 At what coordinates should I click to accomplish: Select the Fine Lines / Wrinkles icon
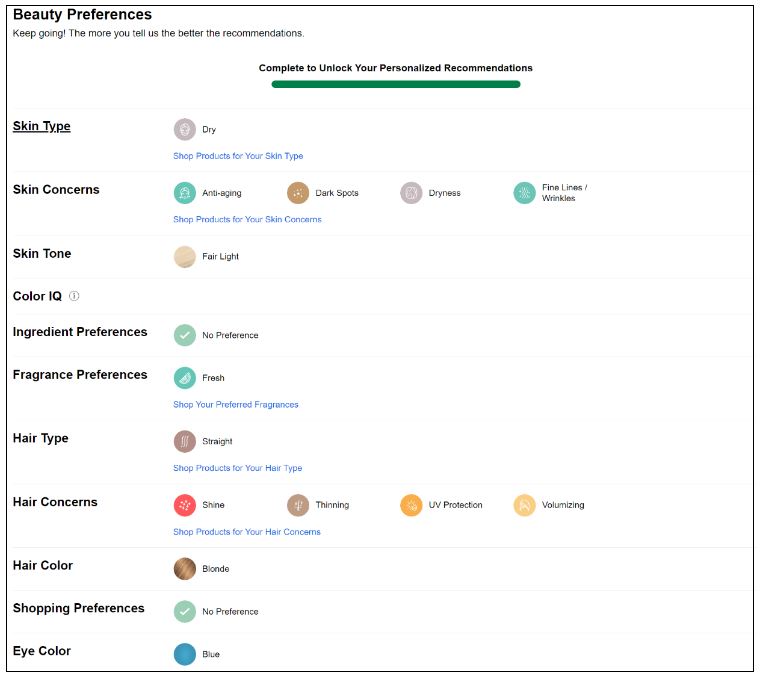pos(525,193)
